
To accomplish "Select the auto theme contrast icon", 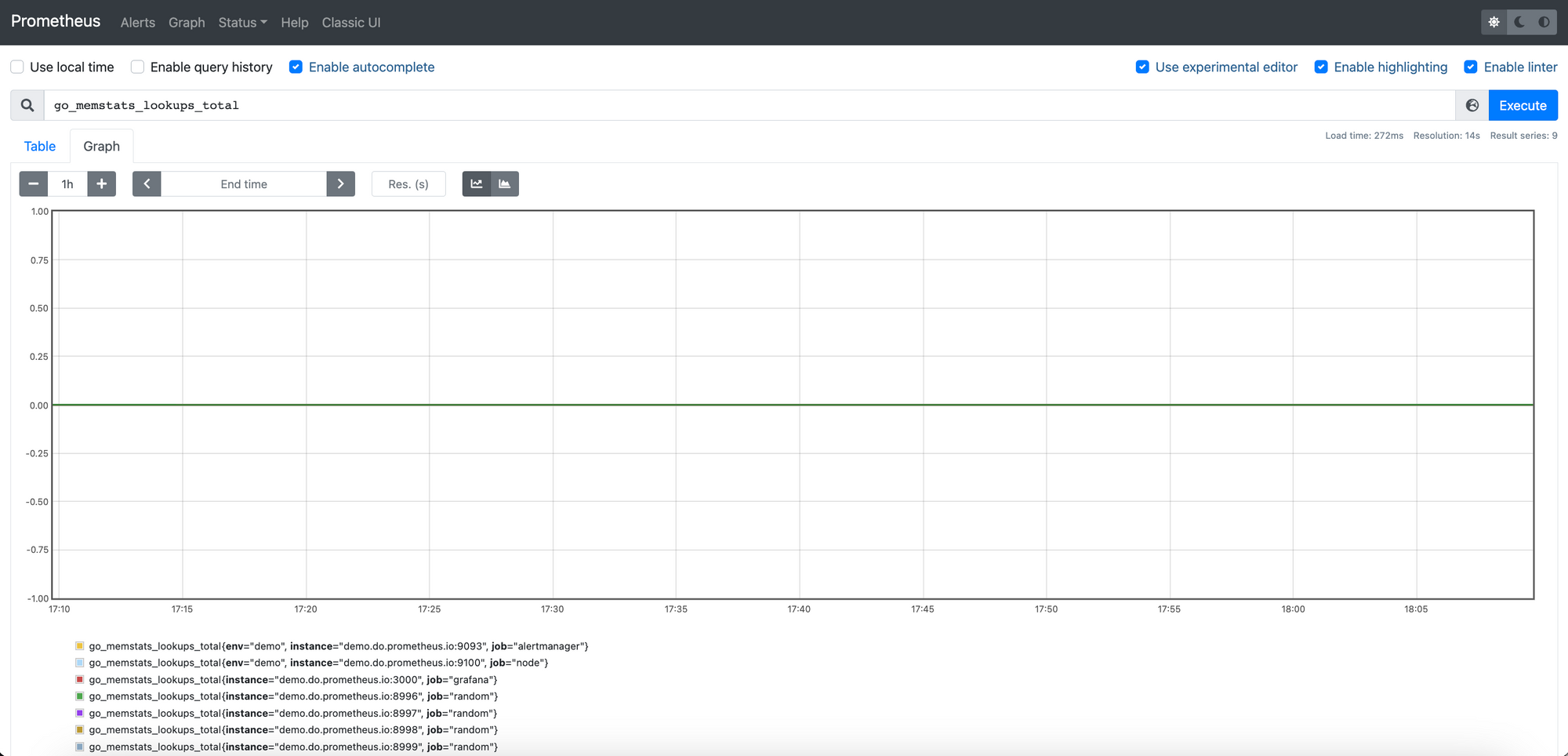I will tap(1543, 22).
